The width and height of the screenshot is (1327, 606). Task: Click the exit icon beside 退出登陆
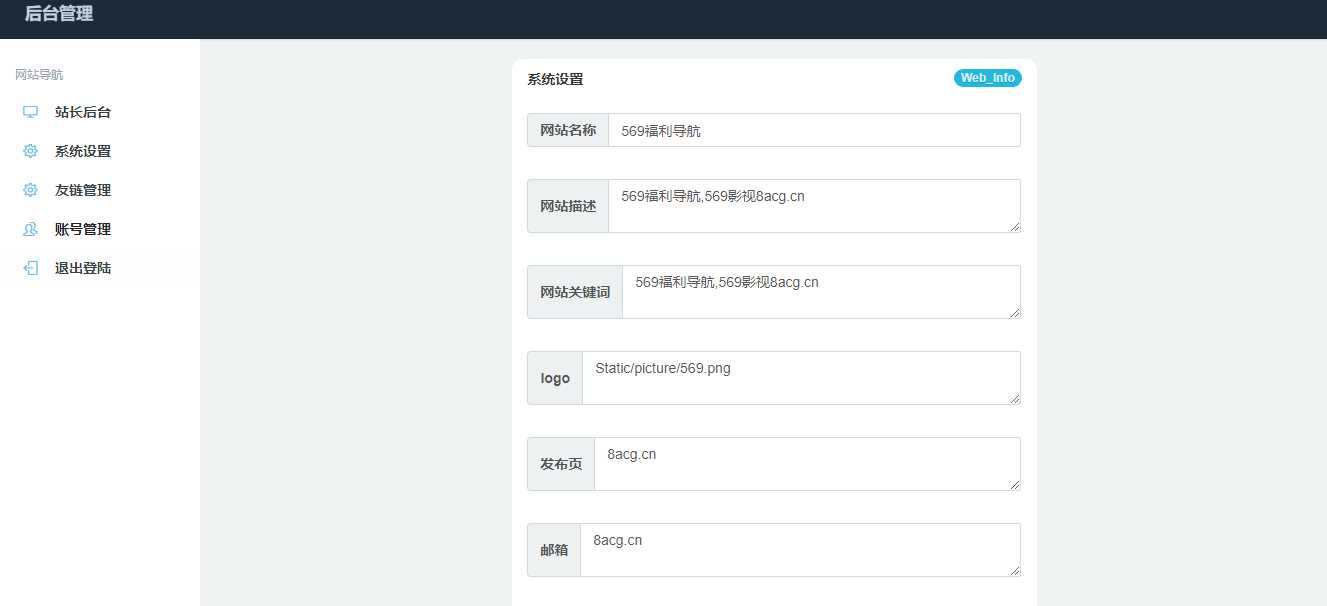click(29, 267)
